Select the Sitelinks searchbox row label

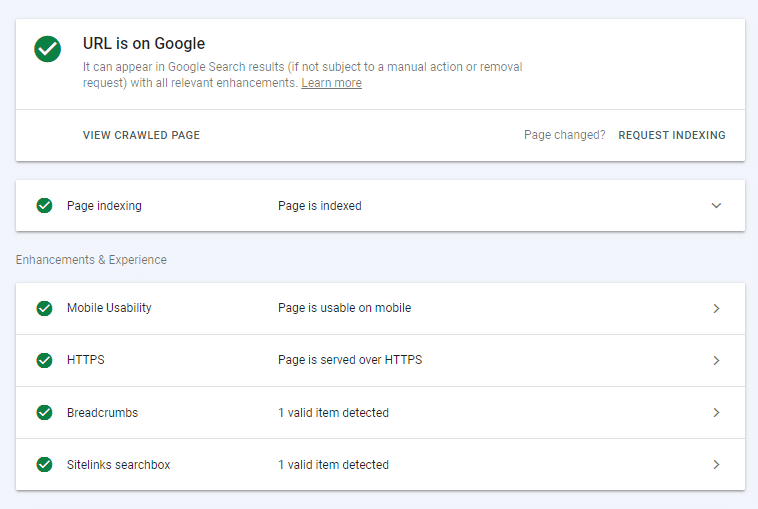(x=118, y=464)
